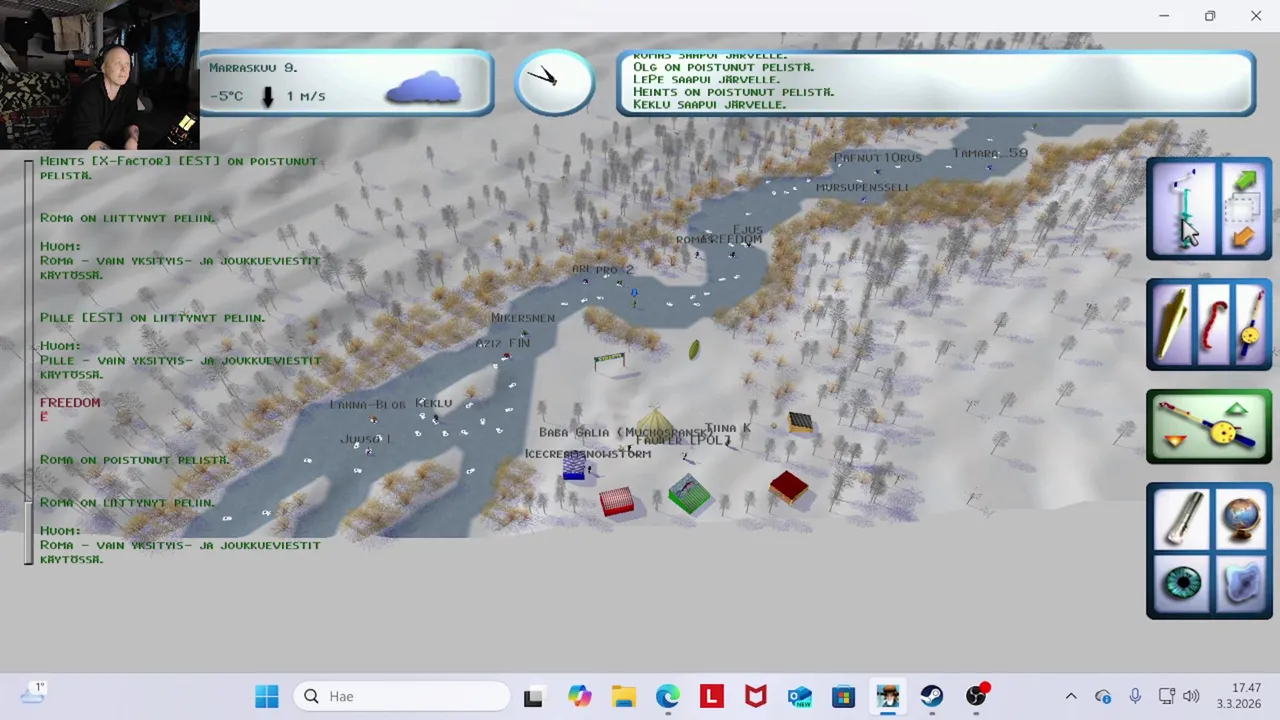Open the red L app on taskbar

pos(711,696)
